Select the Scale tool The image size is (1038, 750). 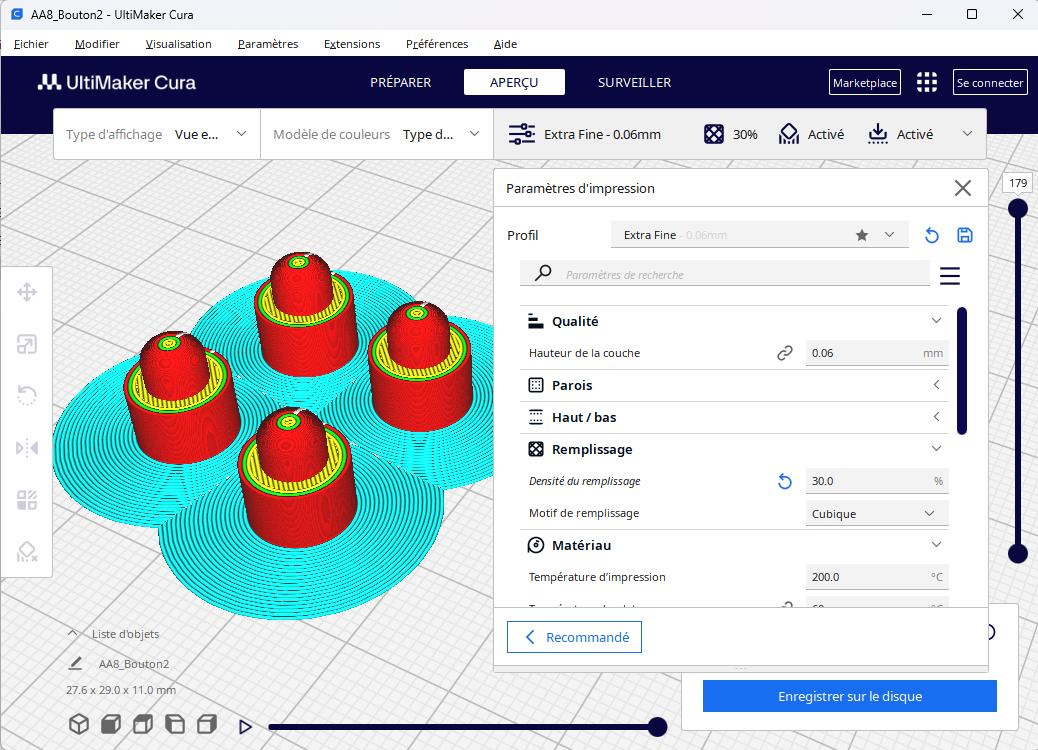point(27,345)
